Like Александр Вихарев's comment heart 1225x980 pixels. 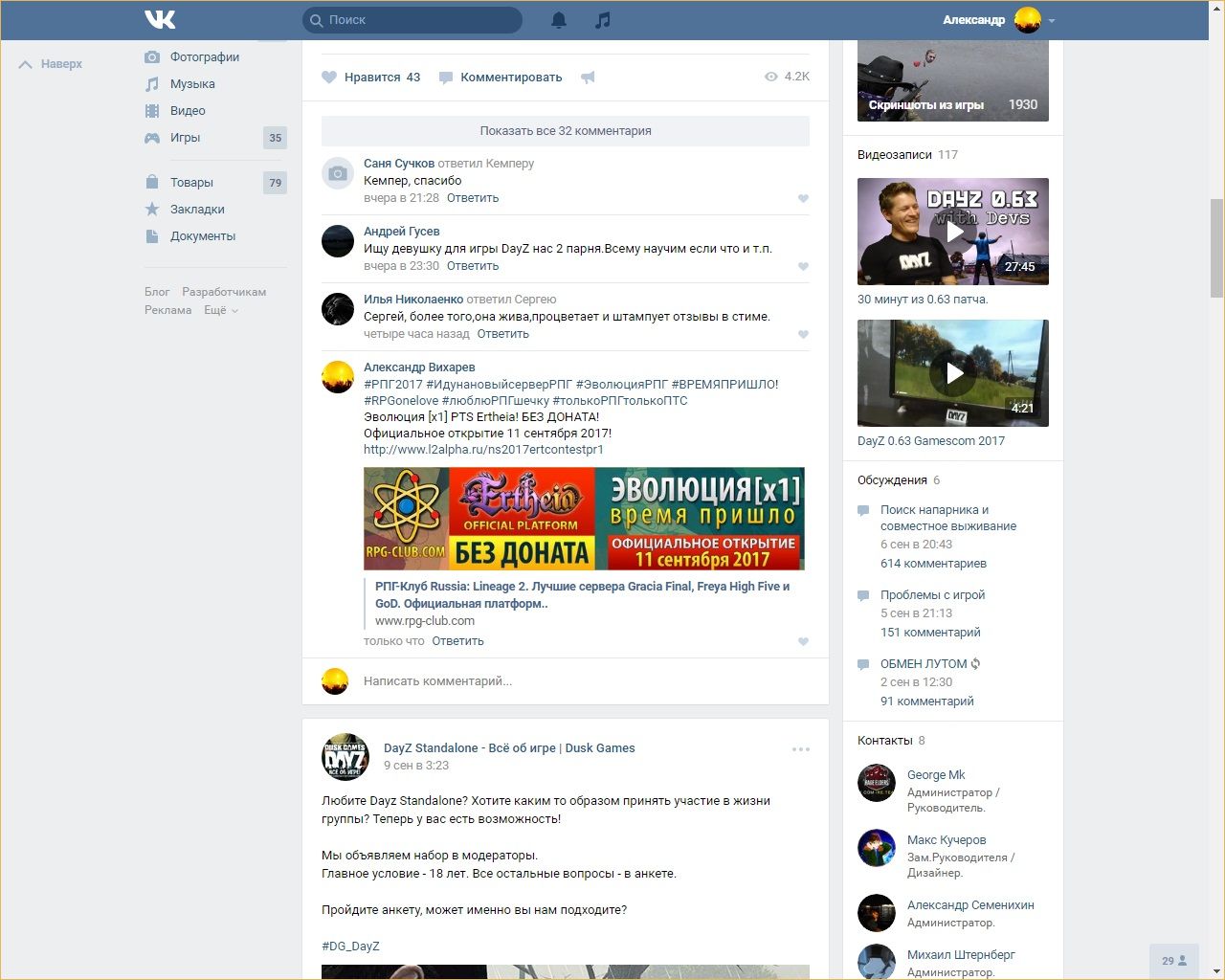tap(803, 642)
